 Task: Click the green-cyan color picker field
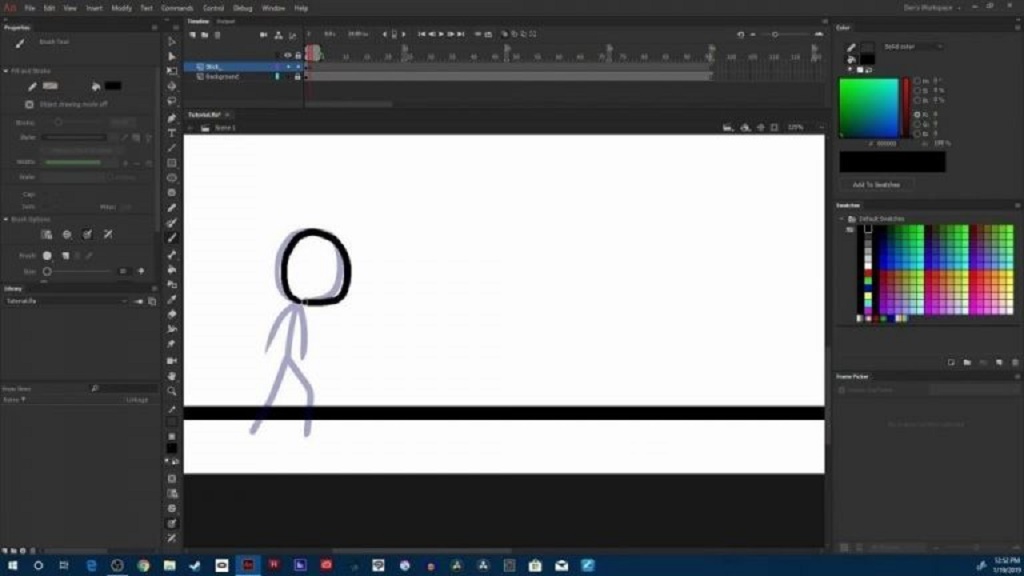[x=869, y=108]
